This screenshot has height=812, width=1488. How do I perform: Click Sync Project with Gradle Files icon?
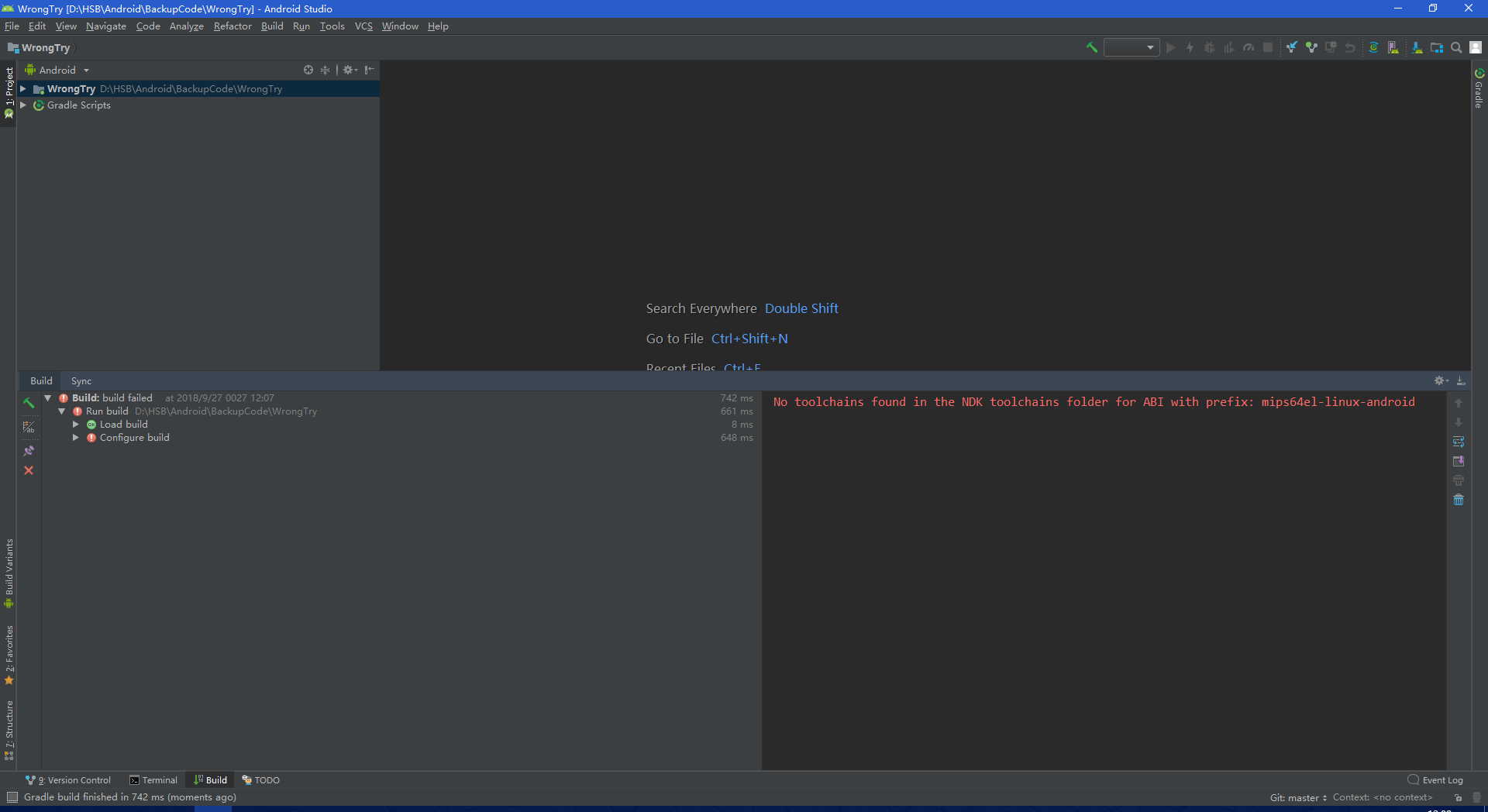tap(1374, 47)
